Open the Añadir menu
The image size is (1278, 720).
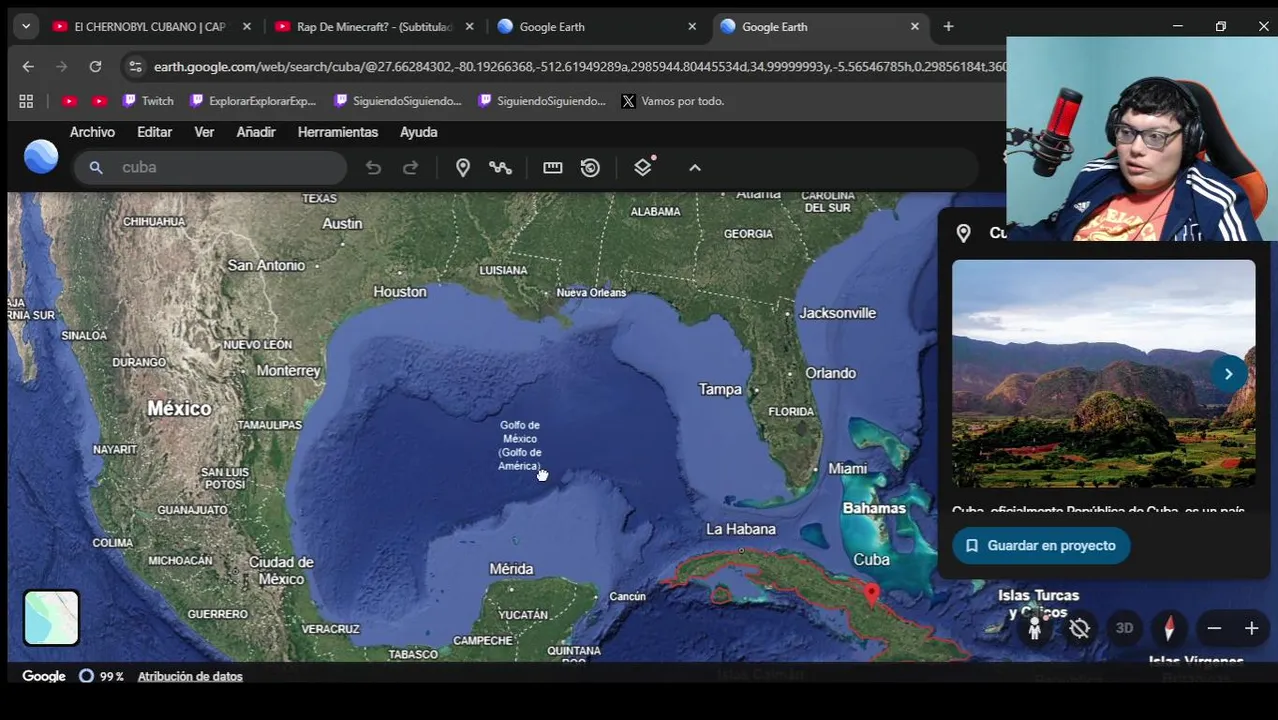(256, 132)
